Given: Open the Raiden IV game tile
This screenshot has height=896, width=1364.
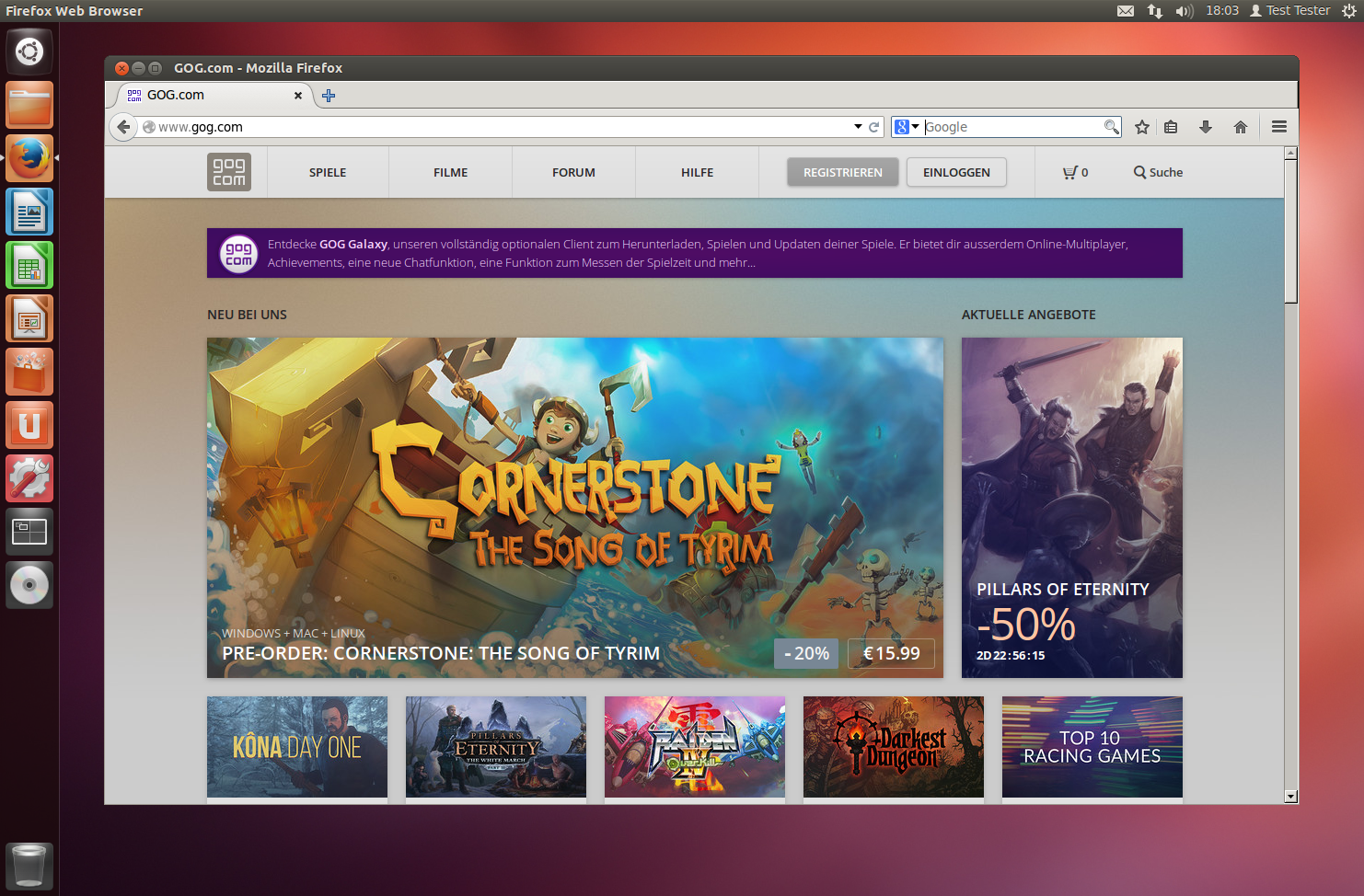Looking at the screenshot, I should (x=695, y=747).
